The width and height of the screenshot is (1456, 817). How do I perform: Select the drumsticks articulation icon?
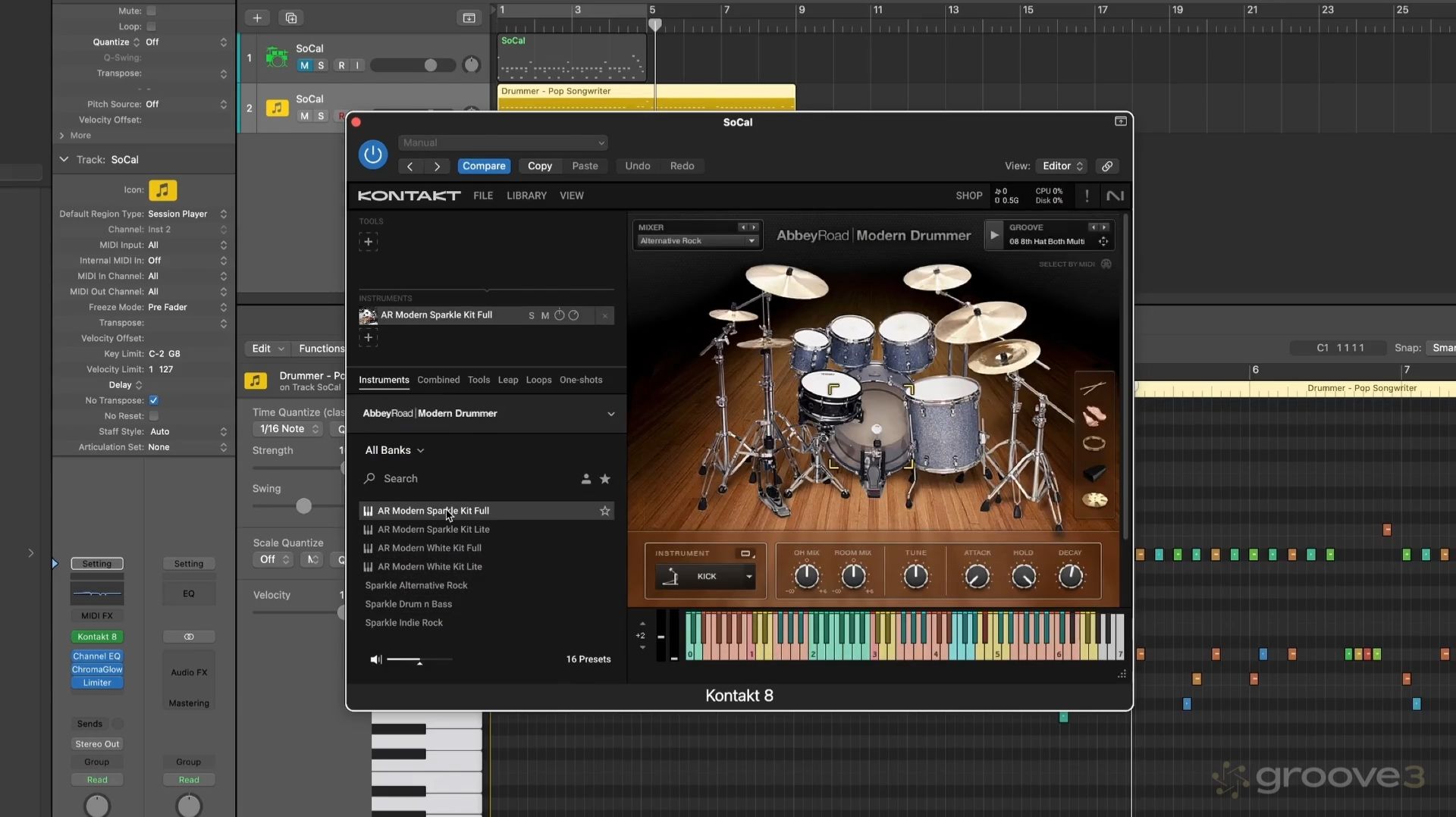[1094, 388]
